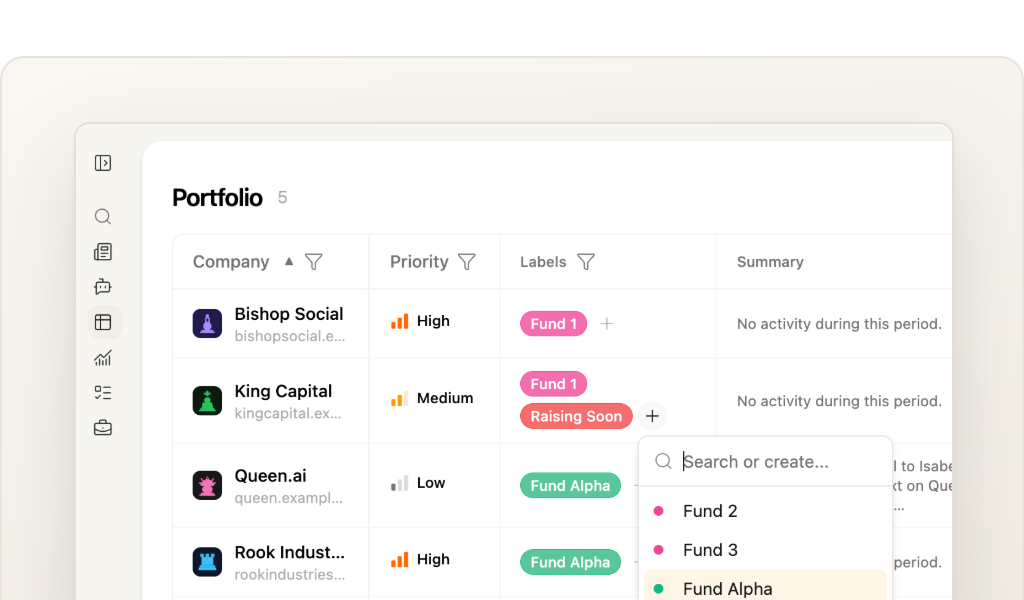
Task: Expand the sidebar with the panel toggle icon
Action: coord(103,163)
